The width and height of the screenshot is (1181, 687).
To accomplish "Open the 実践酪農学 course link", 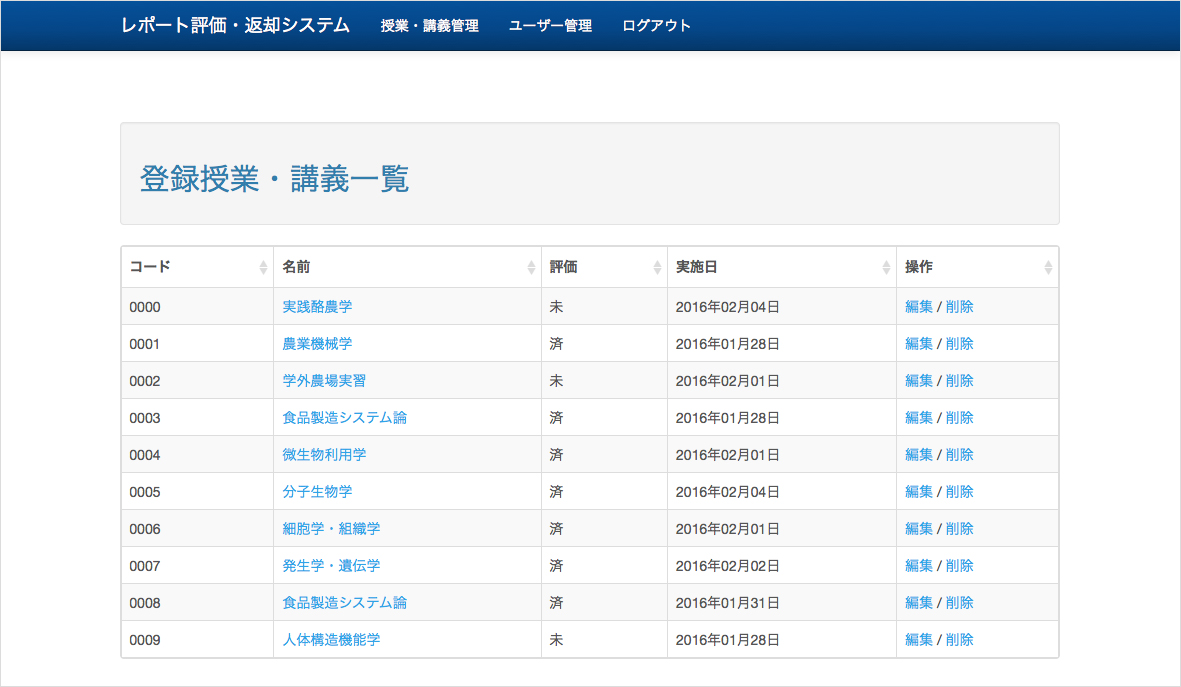I will pos(317,307).
